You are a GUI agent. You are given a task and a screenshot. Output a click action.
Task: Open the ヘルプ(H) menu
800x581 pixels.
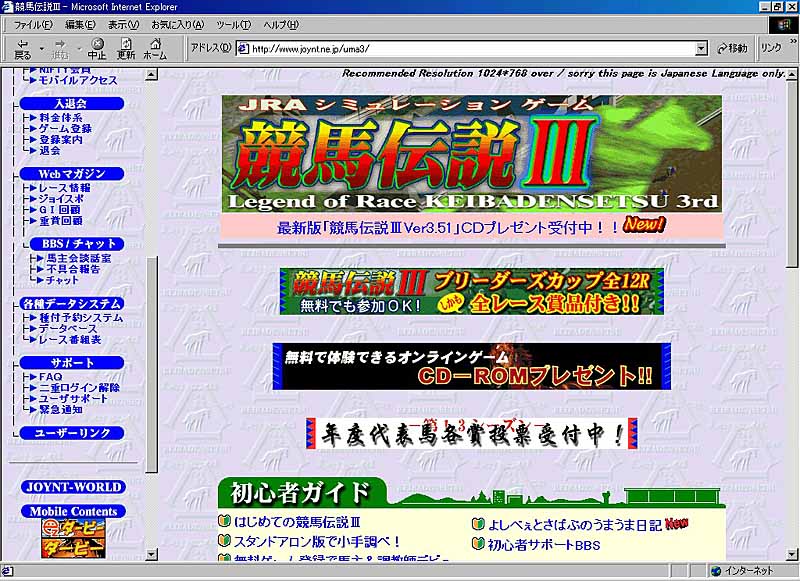click(281, 24)
